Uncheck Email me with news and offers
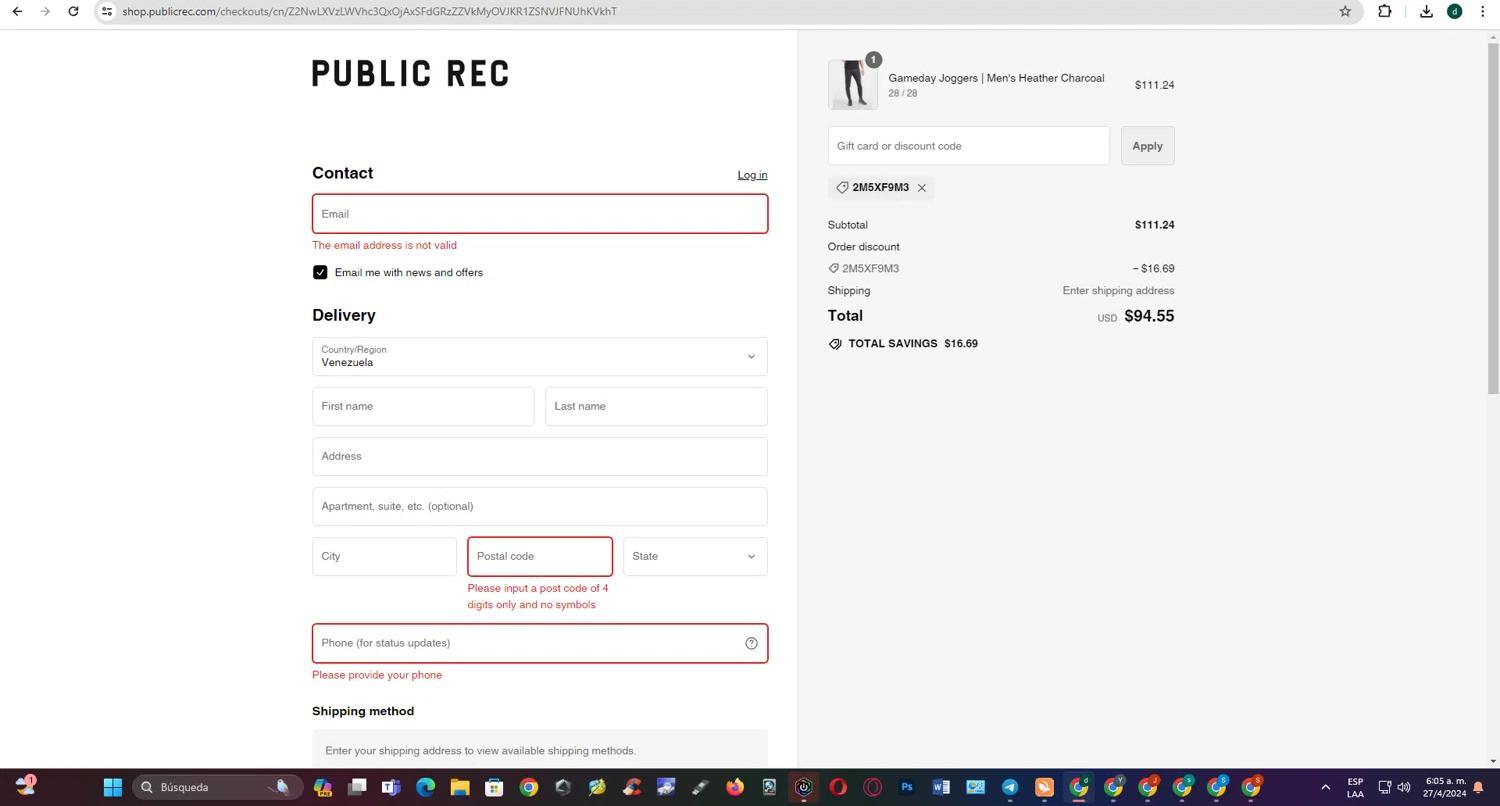Image resolution: width=1500 pixels, height=806 pixels. (x=320, y=272)
